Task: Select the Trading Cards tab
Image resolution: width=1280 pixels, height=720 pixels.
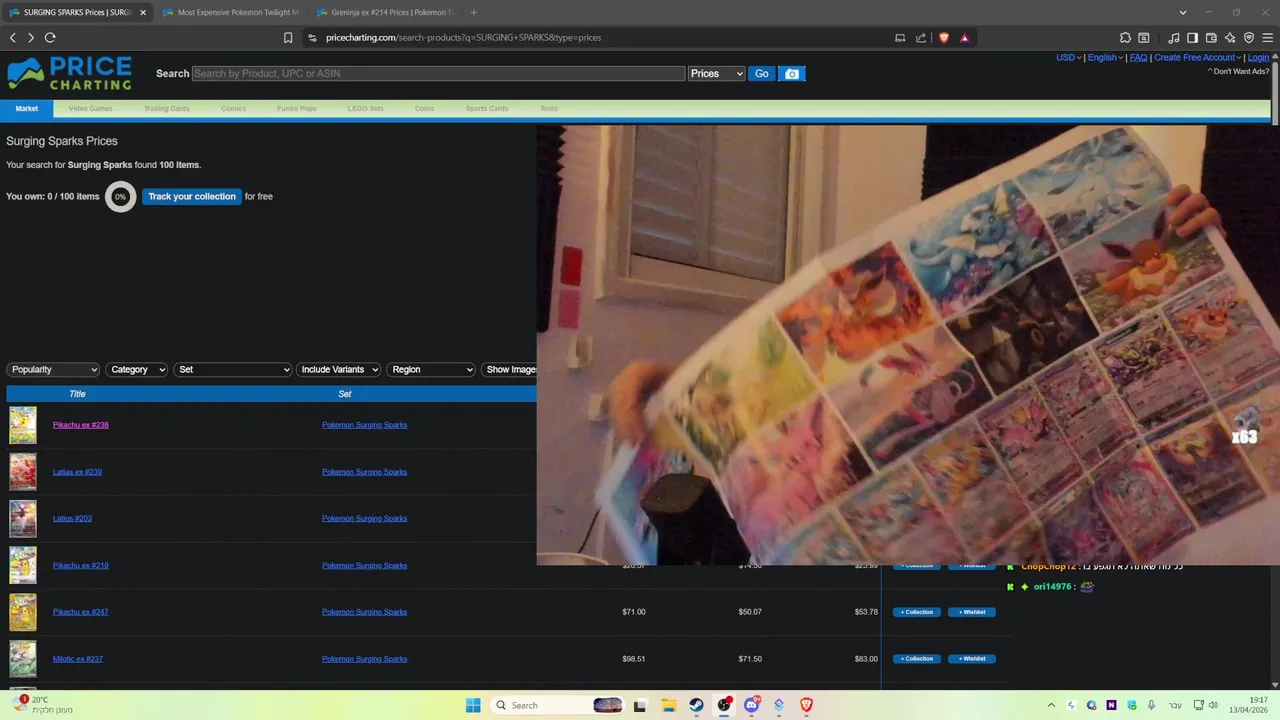Action: click(x=166, y=108)
